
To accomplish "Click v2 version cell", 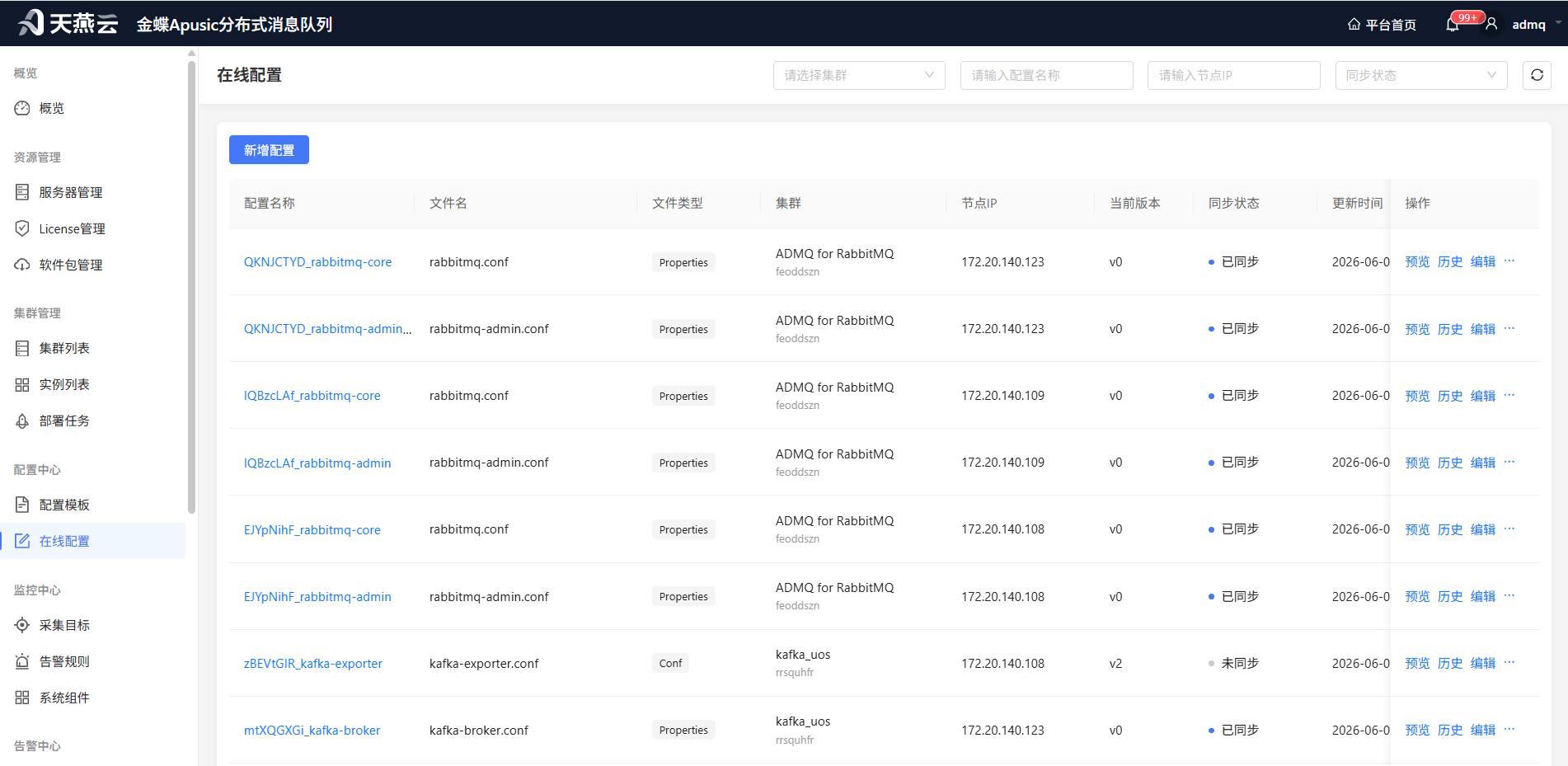I will (1115, 664).
